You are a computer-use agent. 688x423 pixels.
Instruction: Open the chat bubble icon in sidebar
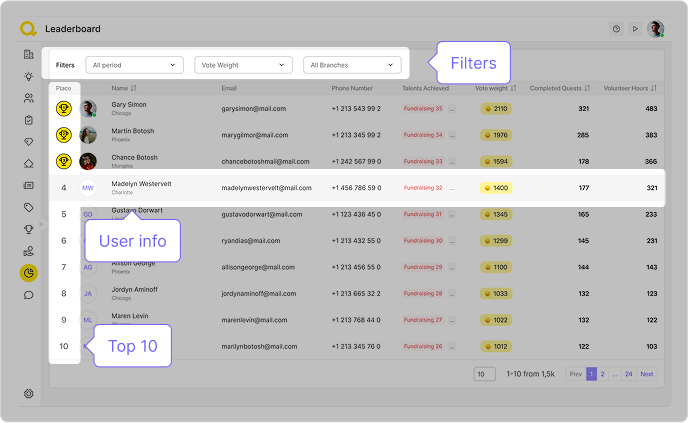pos(28,295)
